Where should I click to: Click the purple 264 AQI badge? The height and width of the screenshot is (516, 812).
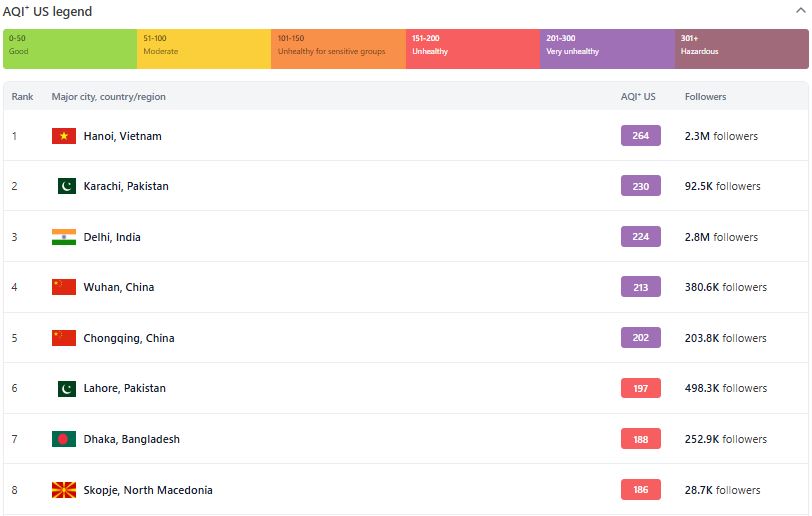640,136
